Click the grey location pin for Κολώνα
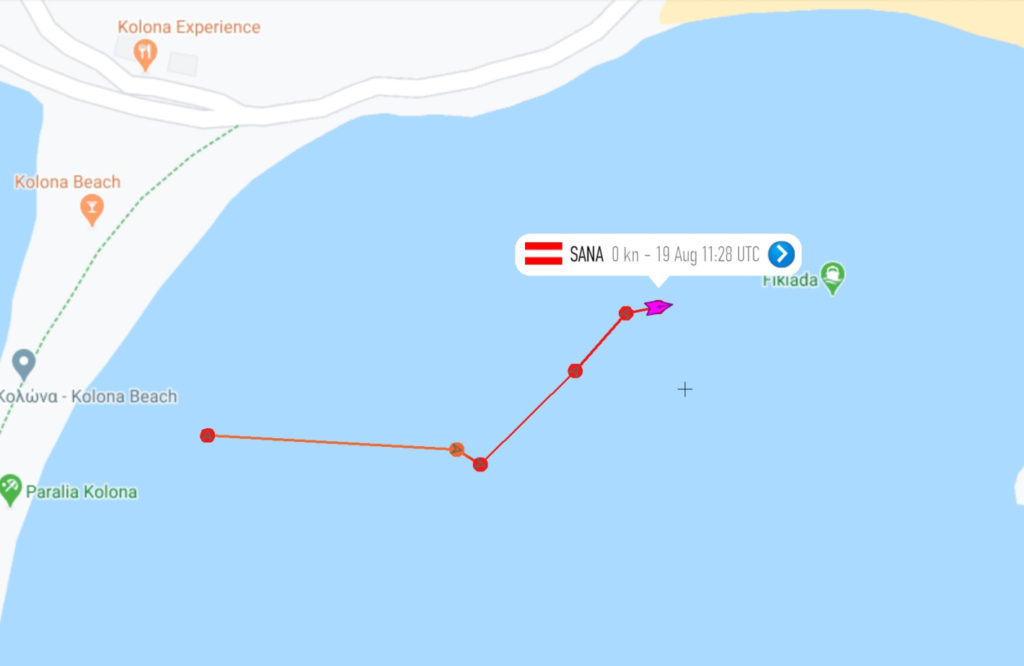This screenshot has height=666, width=1024. tap(24, 364)
